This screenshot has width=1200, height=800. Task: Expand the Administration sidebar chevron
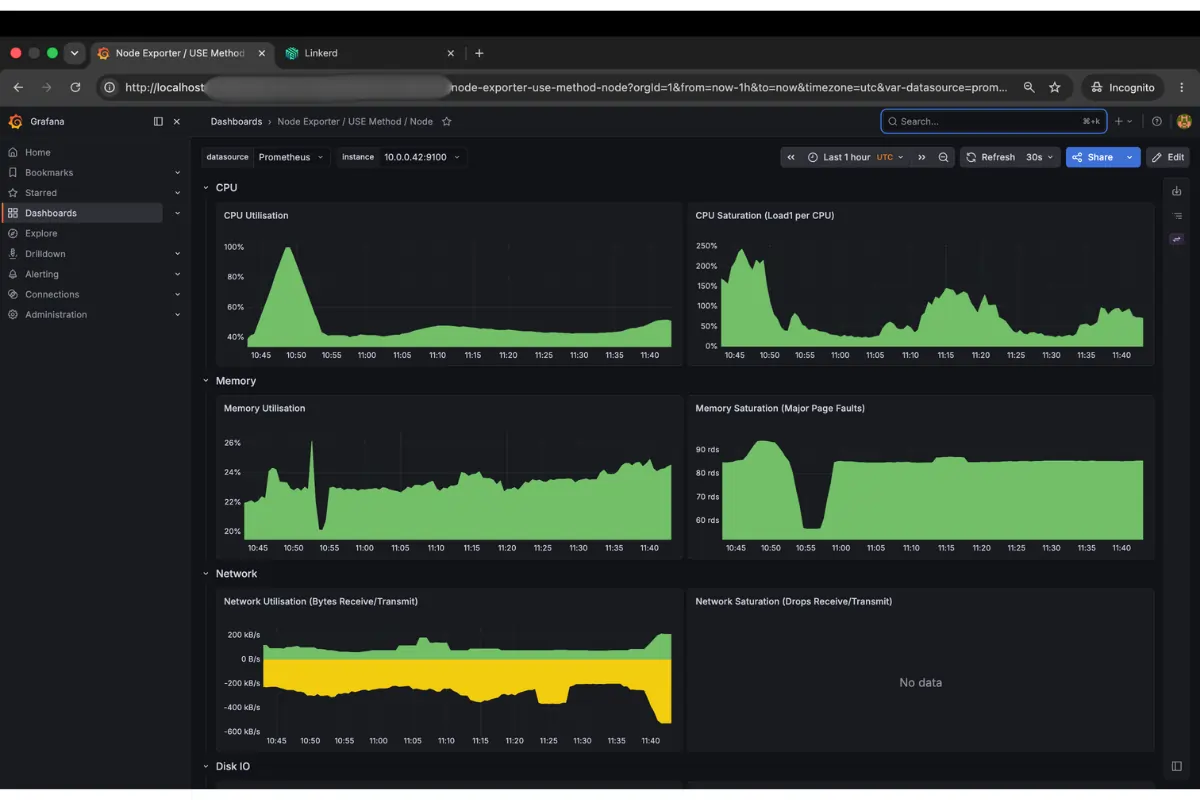coord(177,315)
